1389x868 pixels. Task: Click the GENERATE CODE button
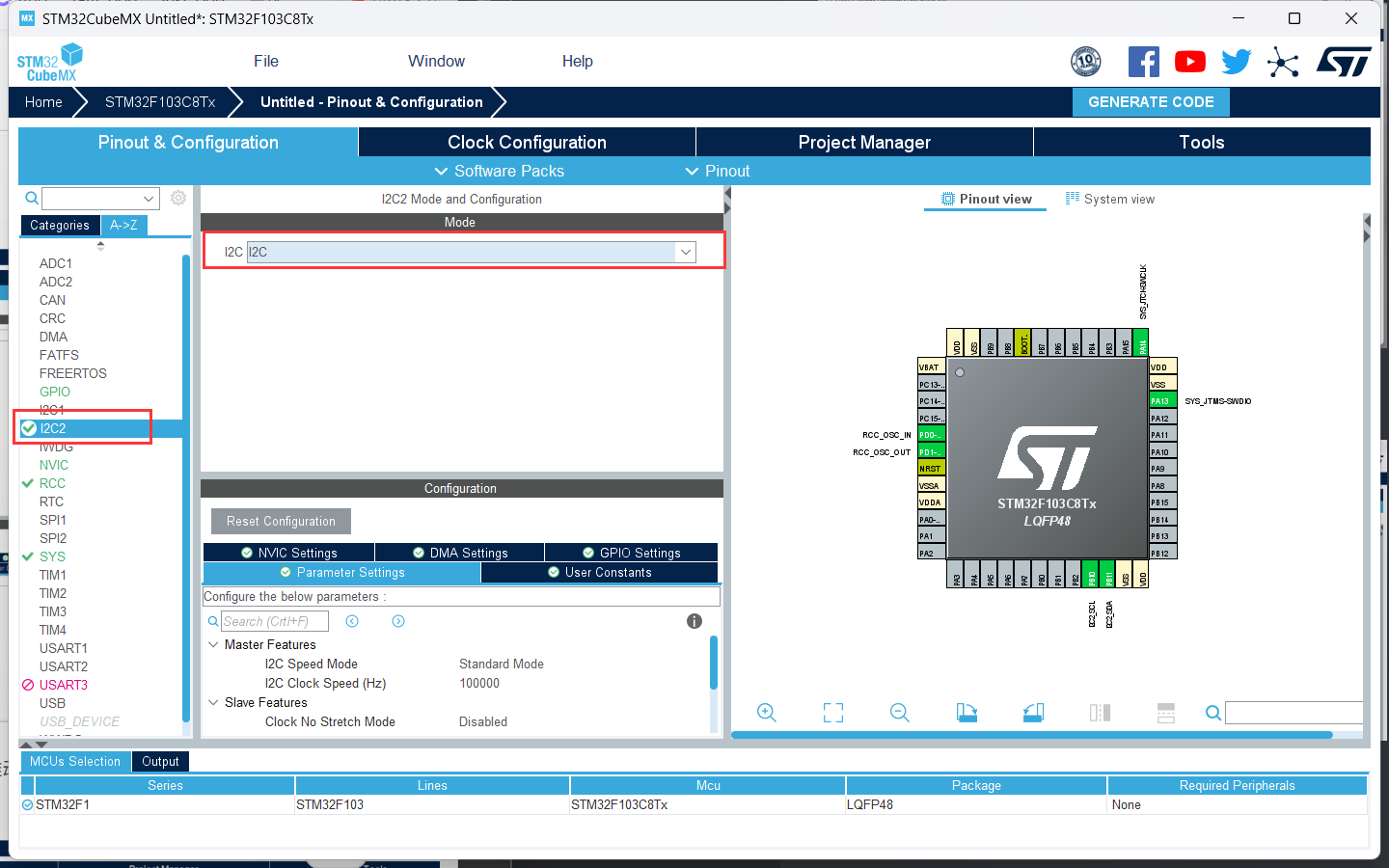(x=1151, y=102)
